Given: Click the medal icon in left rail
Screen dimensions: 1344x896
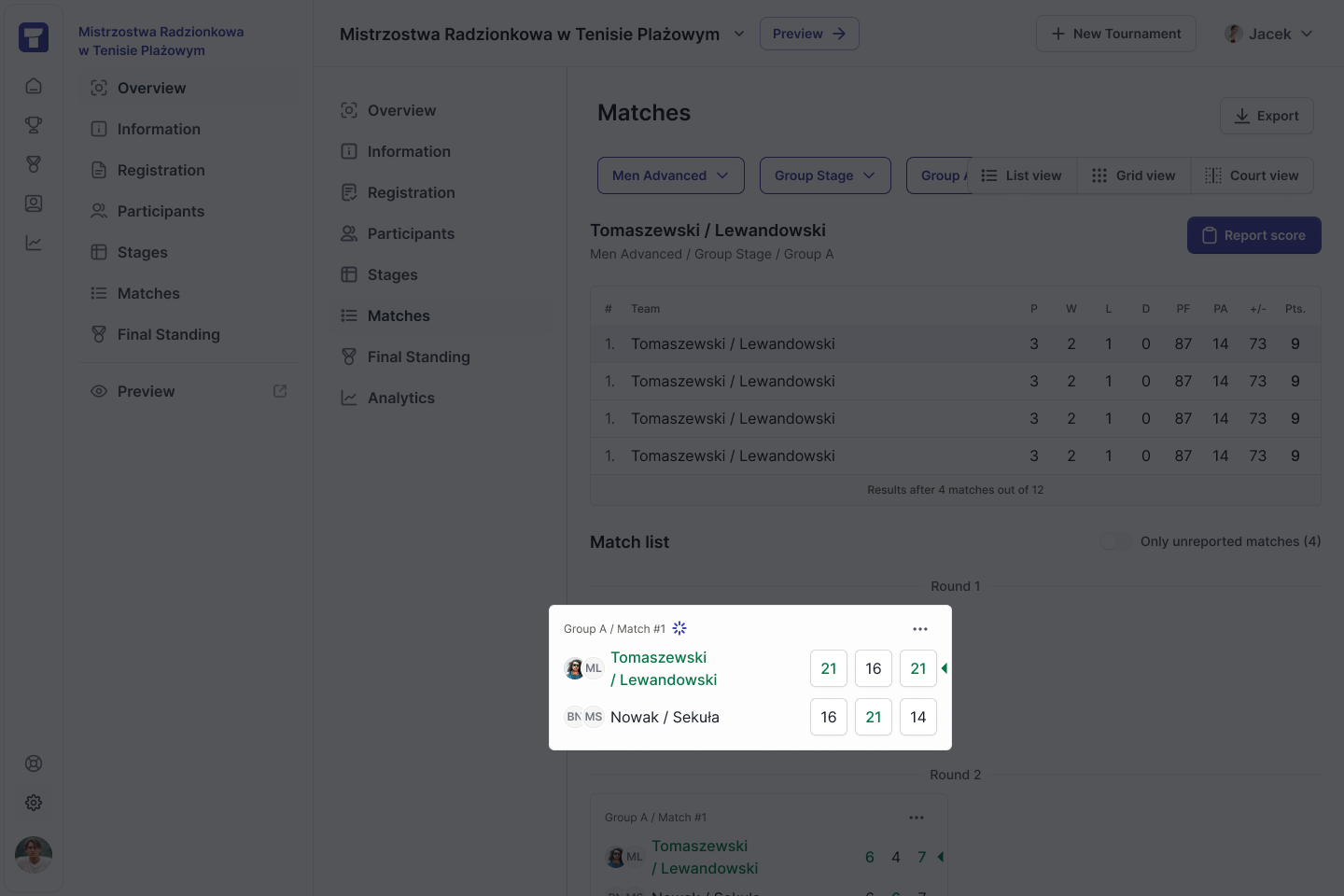Looking at the screenshot, I should pyautogui.click(x=34, y=164).
